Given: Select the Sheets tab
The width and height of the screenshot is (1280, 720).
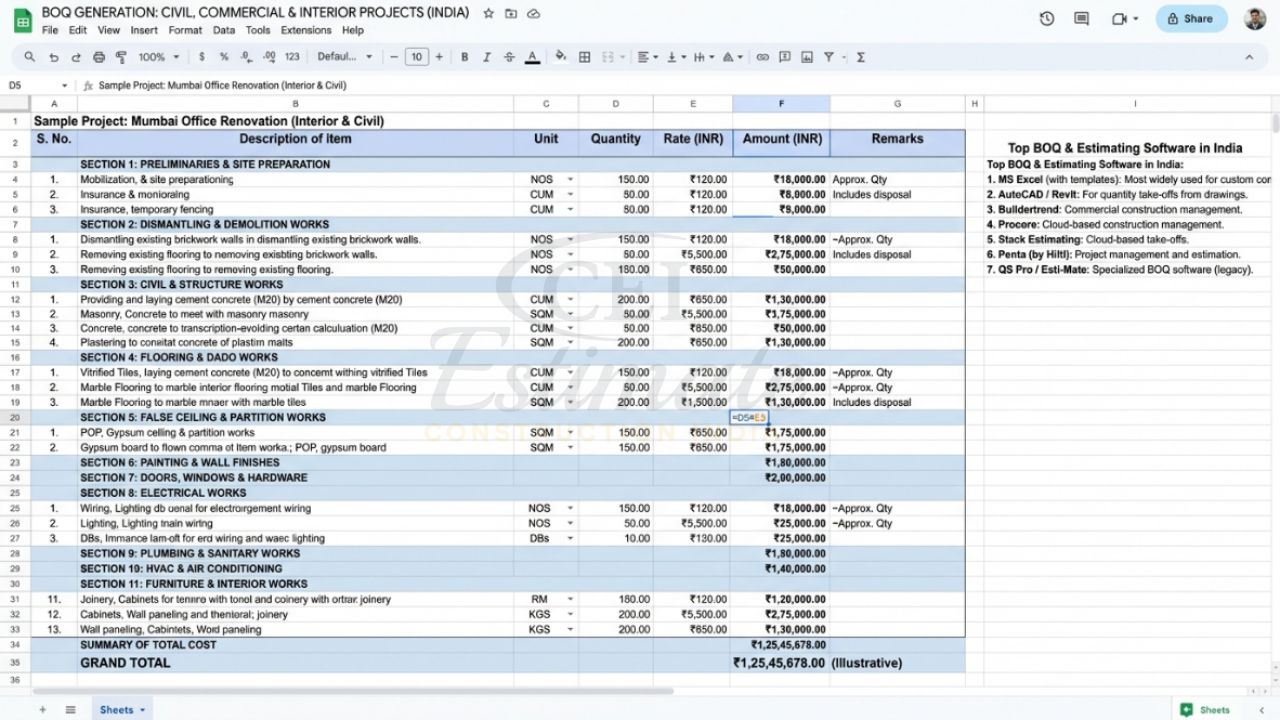Looking at the screenshot, I should point(122,710).
